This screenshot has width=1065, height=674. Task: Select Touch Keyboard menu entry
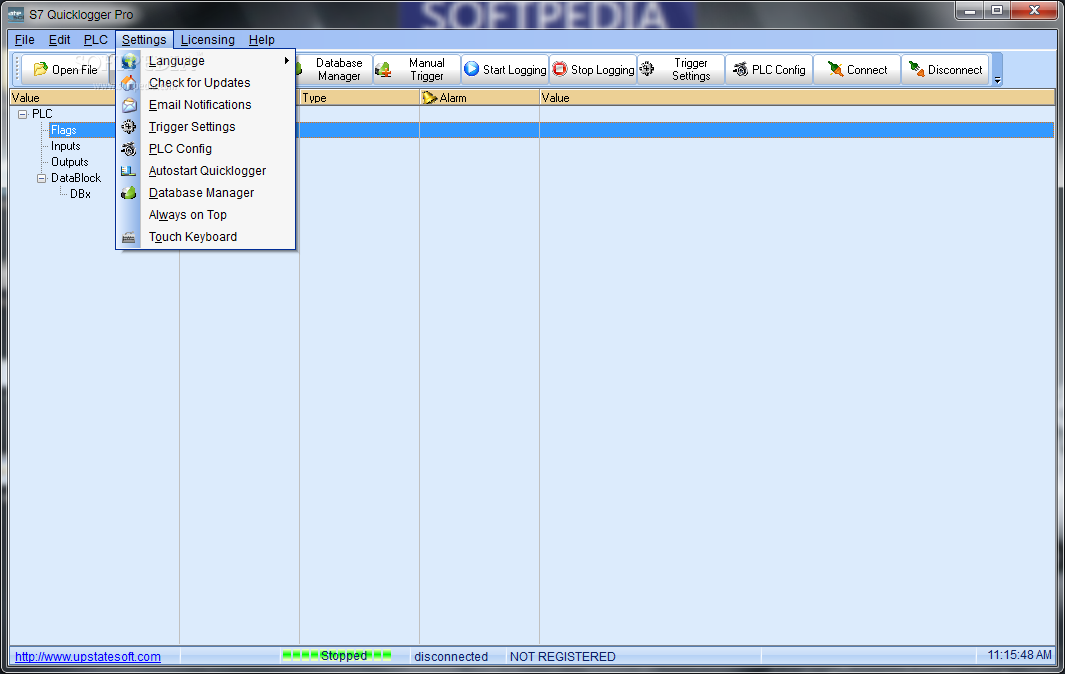(x=206, y=236)
